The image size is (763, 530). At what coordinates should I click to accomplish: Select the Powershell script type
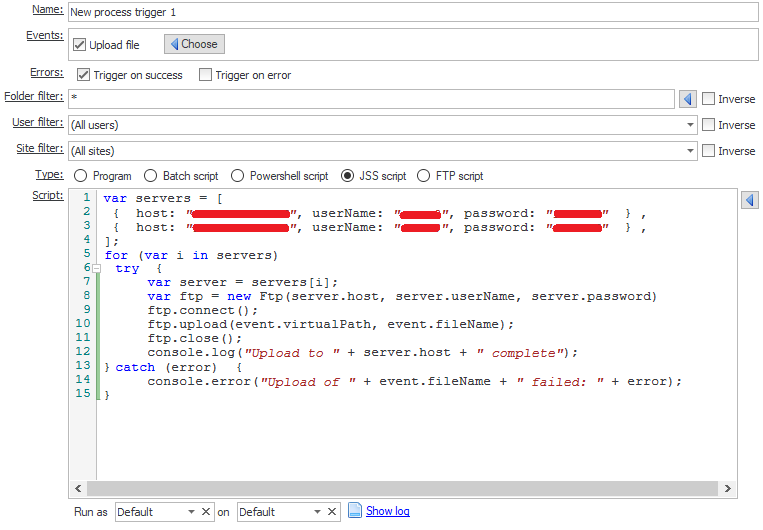tap(237, 176)
